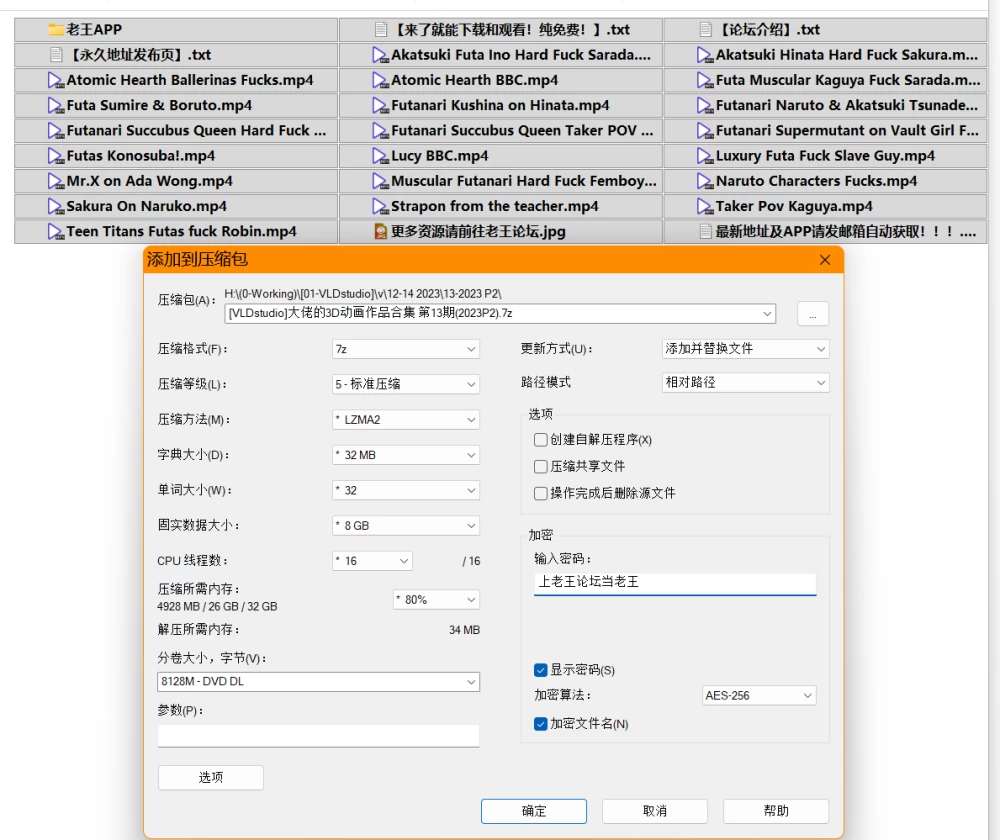Open the 压缩方法 LZMA2 dropdown

tap(406, 420)
